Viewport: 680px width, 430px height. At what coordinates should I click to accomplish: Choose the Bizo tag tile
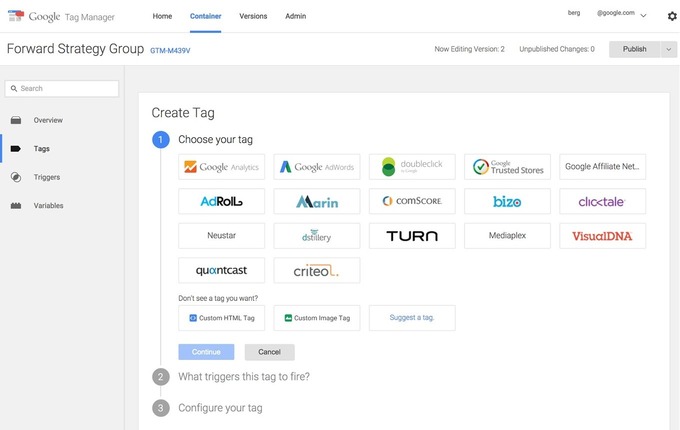(507, 201)
